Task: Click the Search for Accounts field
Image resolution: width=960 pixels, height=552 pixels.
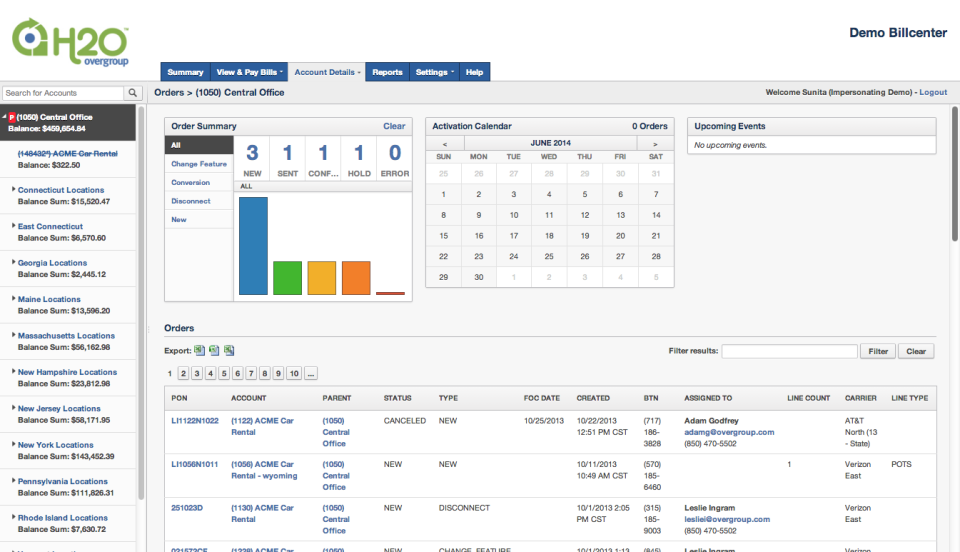Action: pyautogui.click(x=62, y=93)
